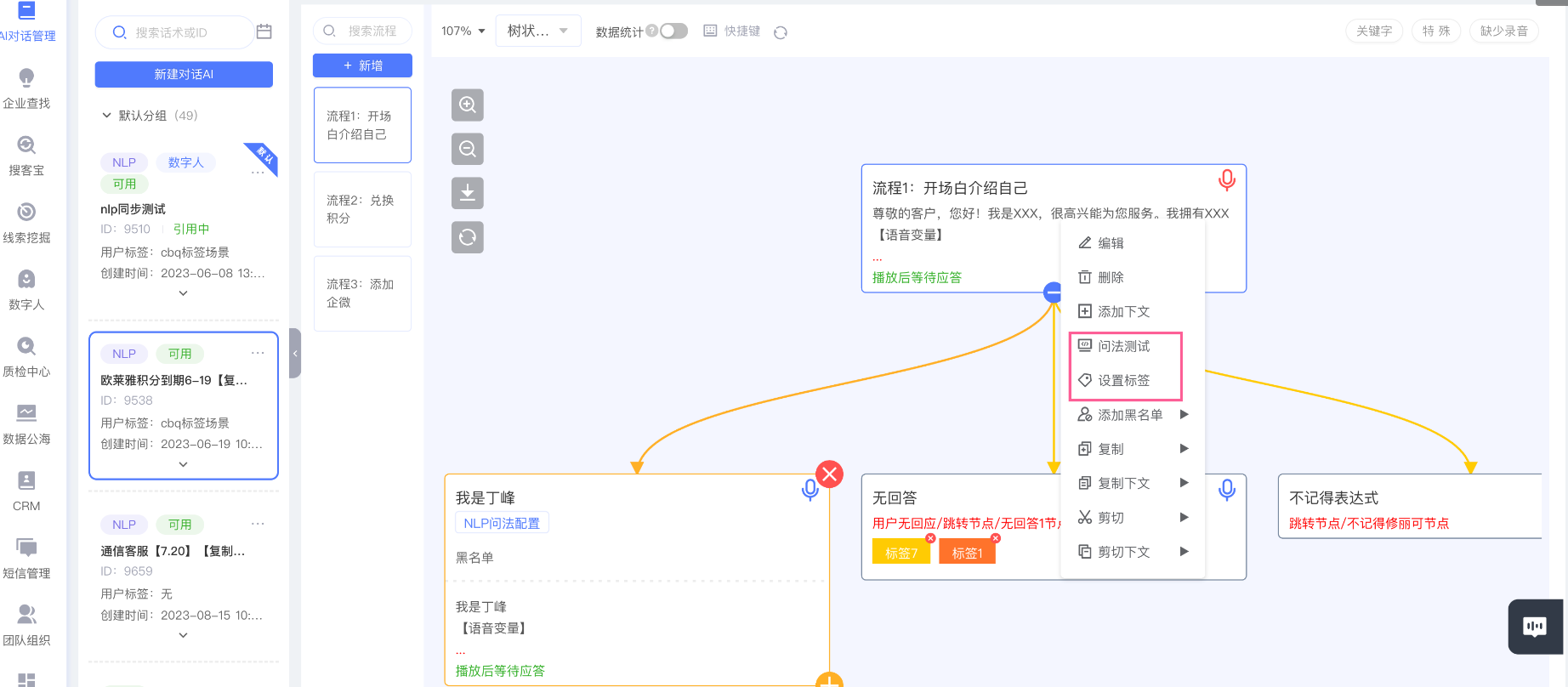Click the 新建对话AI button

[184, 75]
